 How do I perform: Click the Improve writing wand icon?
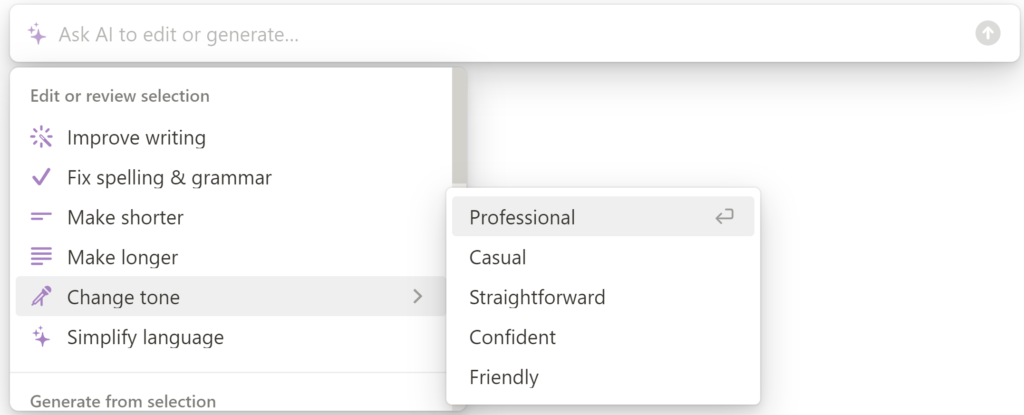pyautogui.click(x=41, y=137)
